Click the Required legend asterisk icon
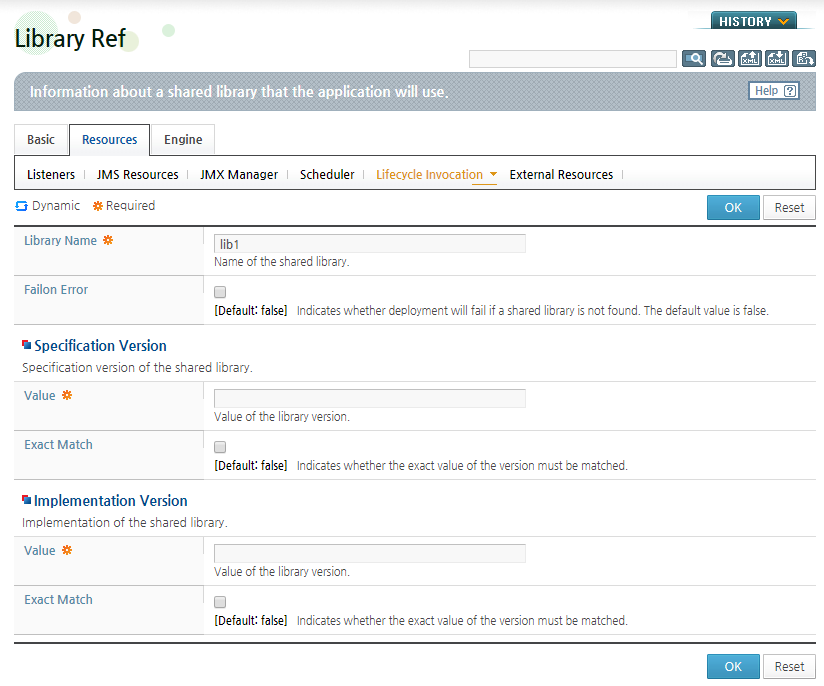The image size is (824, 686). pos(98,206)
